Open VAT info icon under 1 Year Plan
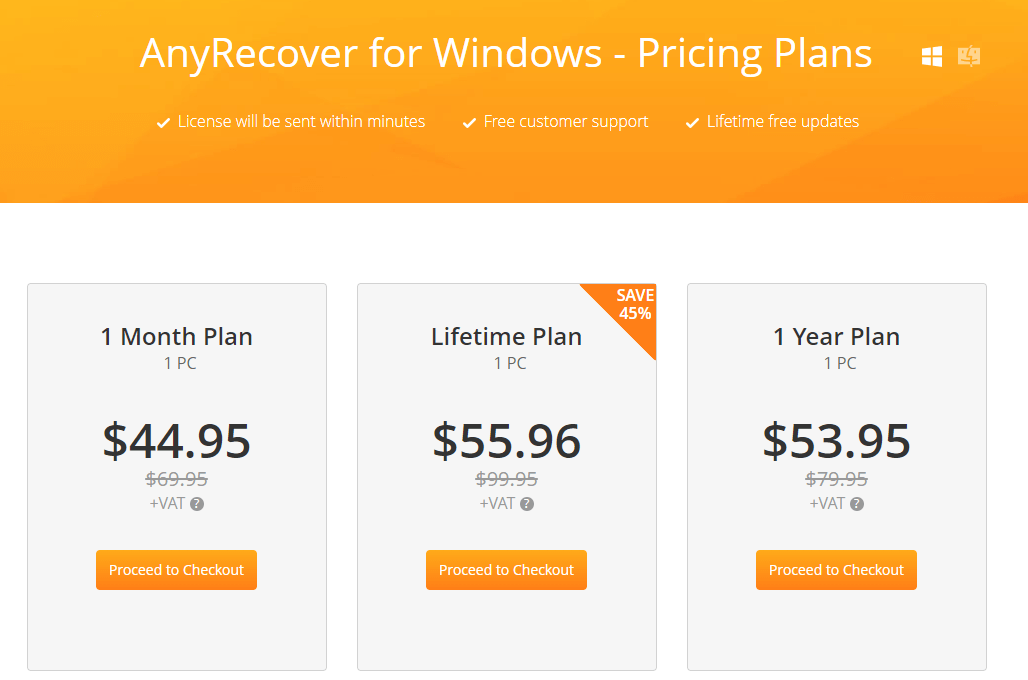1028x680 pixels. pyautogui.click(x=855, y=504)
